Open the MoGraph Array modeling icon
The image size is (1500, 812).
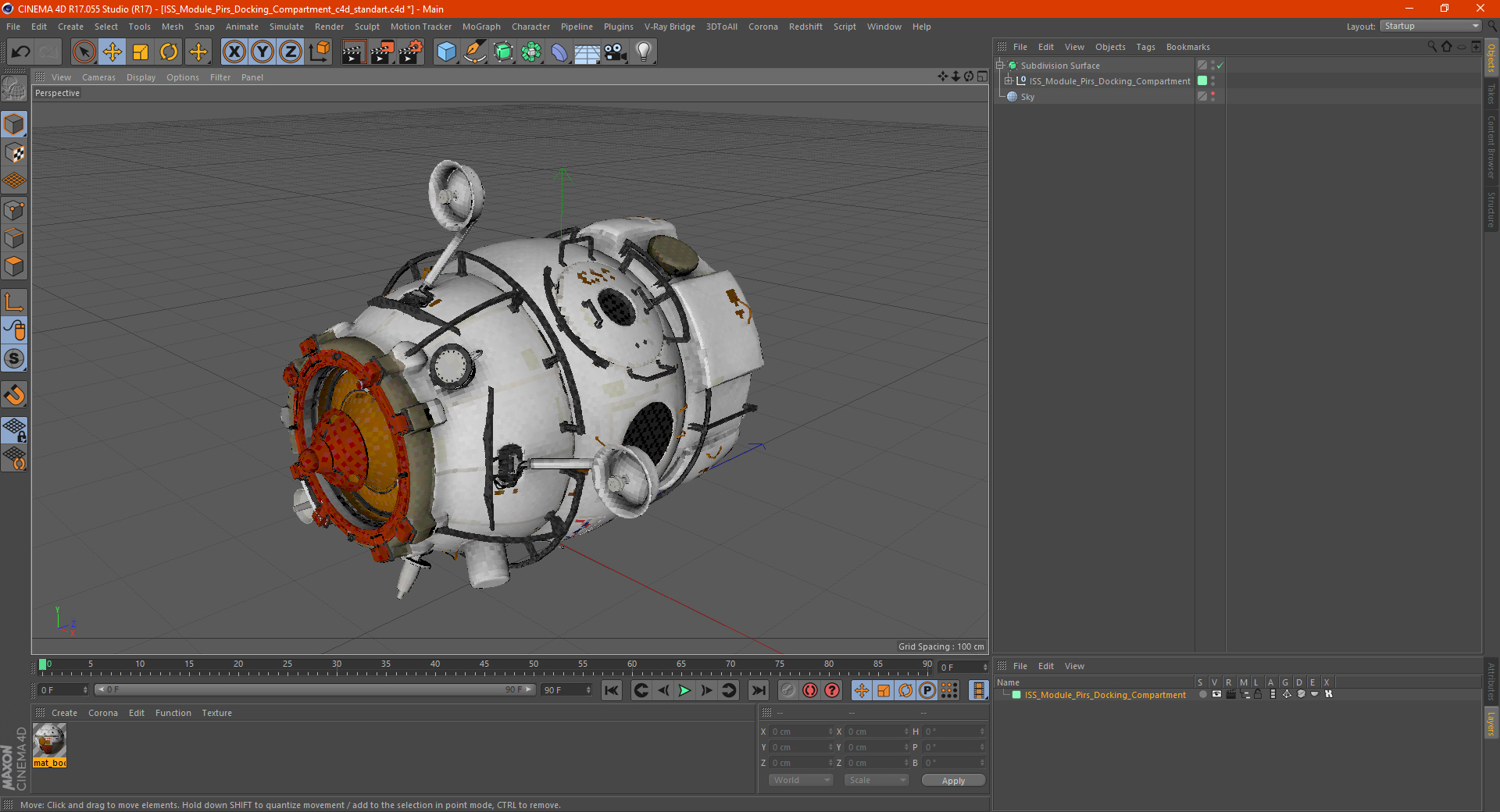tap(531, 52)
